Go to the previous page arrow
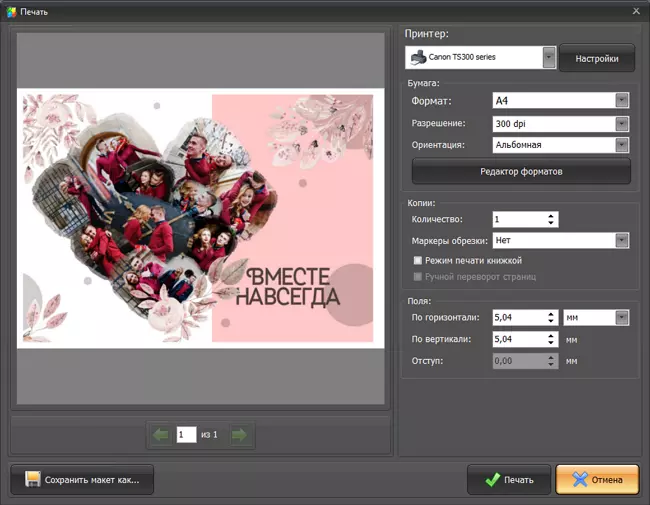This screenshot has height=505, width=650. pyautogui.click(x=160, y=435)
